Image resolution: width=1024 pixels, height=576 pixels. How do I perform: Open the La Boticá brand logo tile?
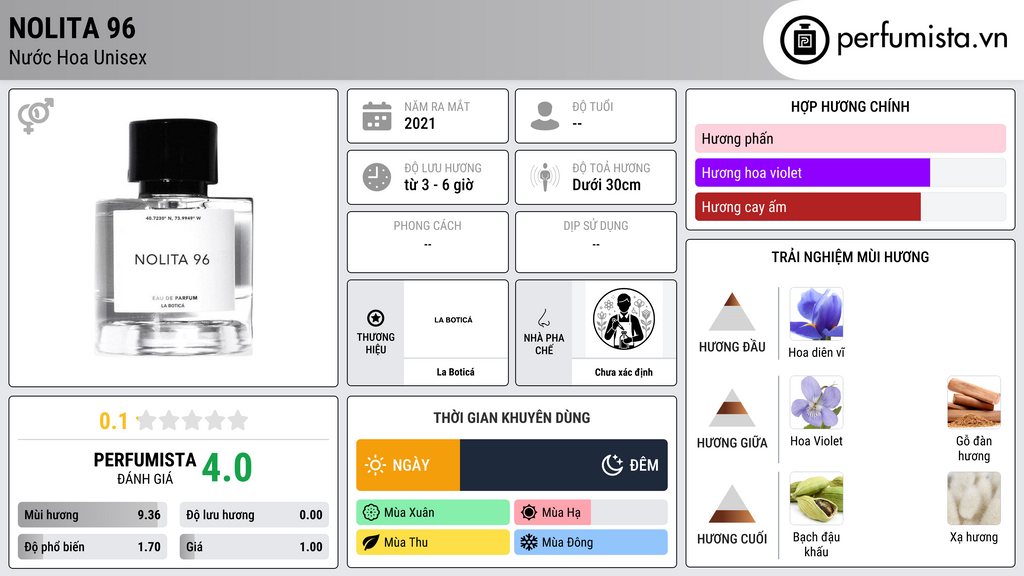(x=455, y=319)
